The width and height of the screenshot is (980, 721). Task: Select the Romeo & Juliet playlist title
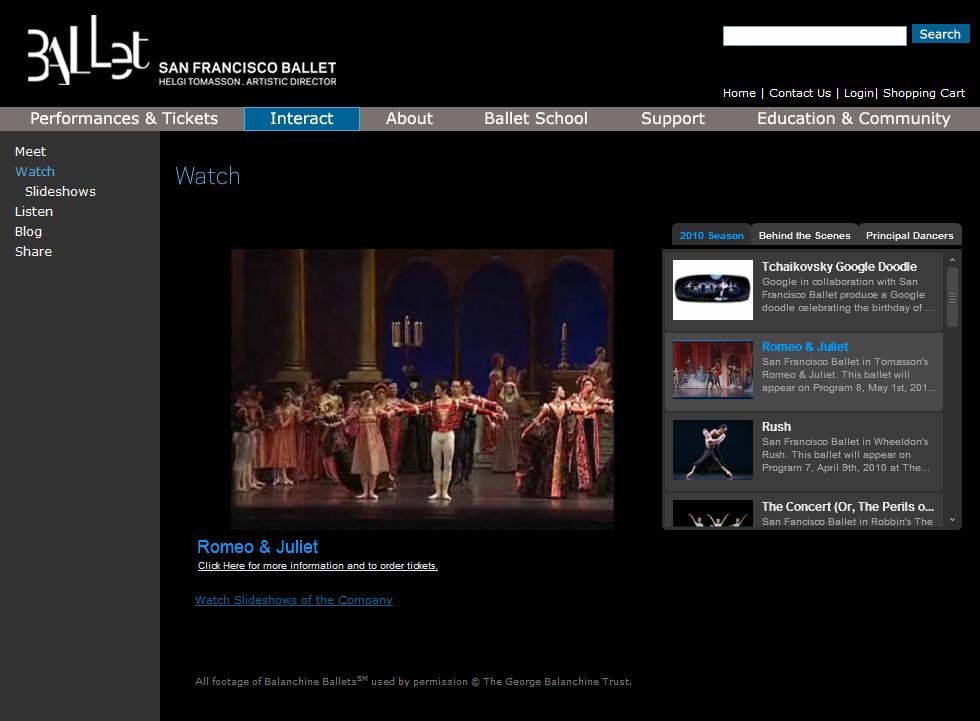pyautogui.click(x=804, y=347)
